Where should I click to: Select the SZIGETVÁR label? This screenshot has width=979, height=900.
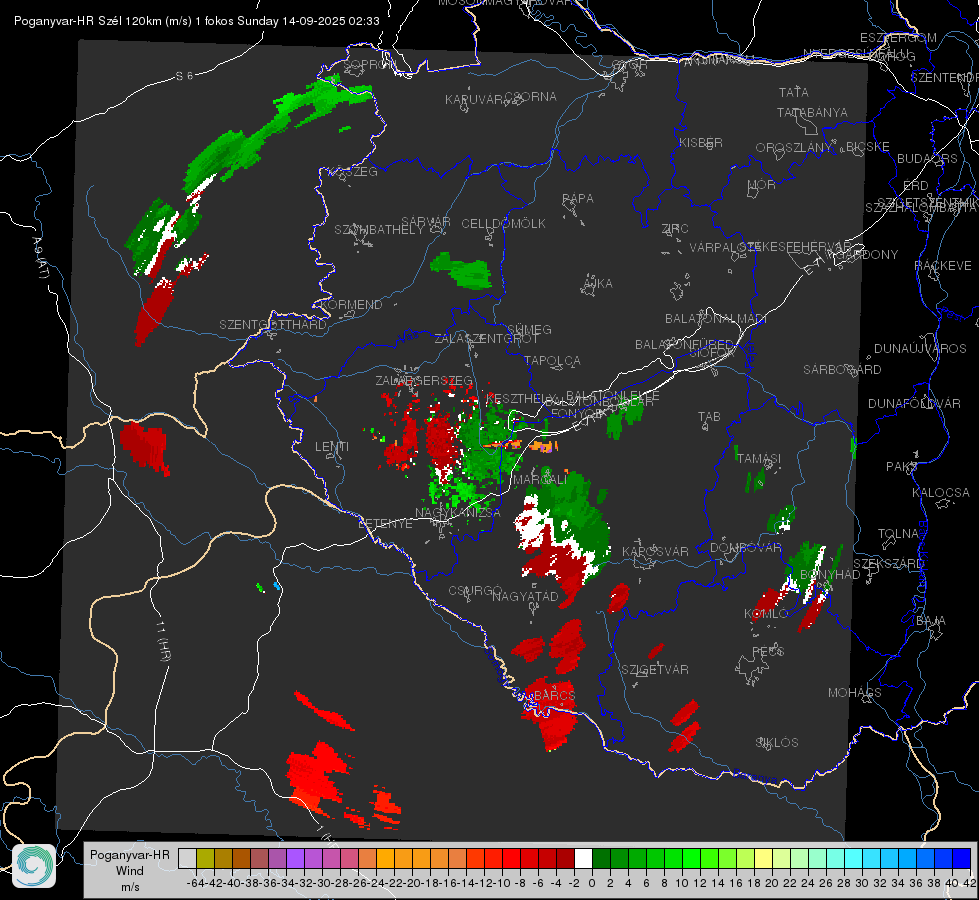(654, 670)
